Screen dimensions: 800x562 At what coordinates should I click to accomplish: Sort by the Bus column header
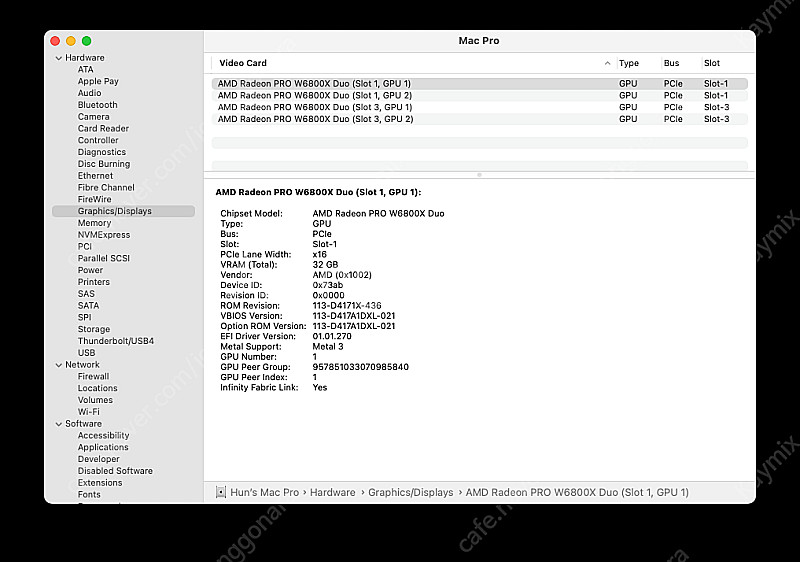[x=671, y=63]
